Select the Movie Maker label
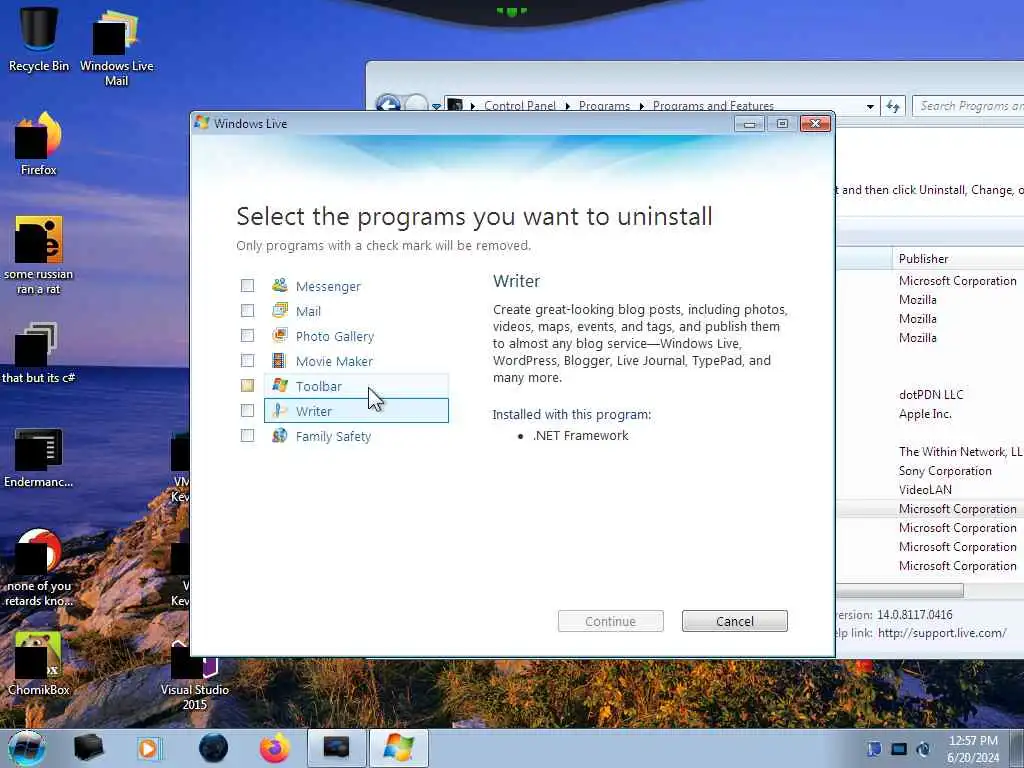 tap(334, 361)
